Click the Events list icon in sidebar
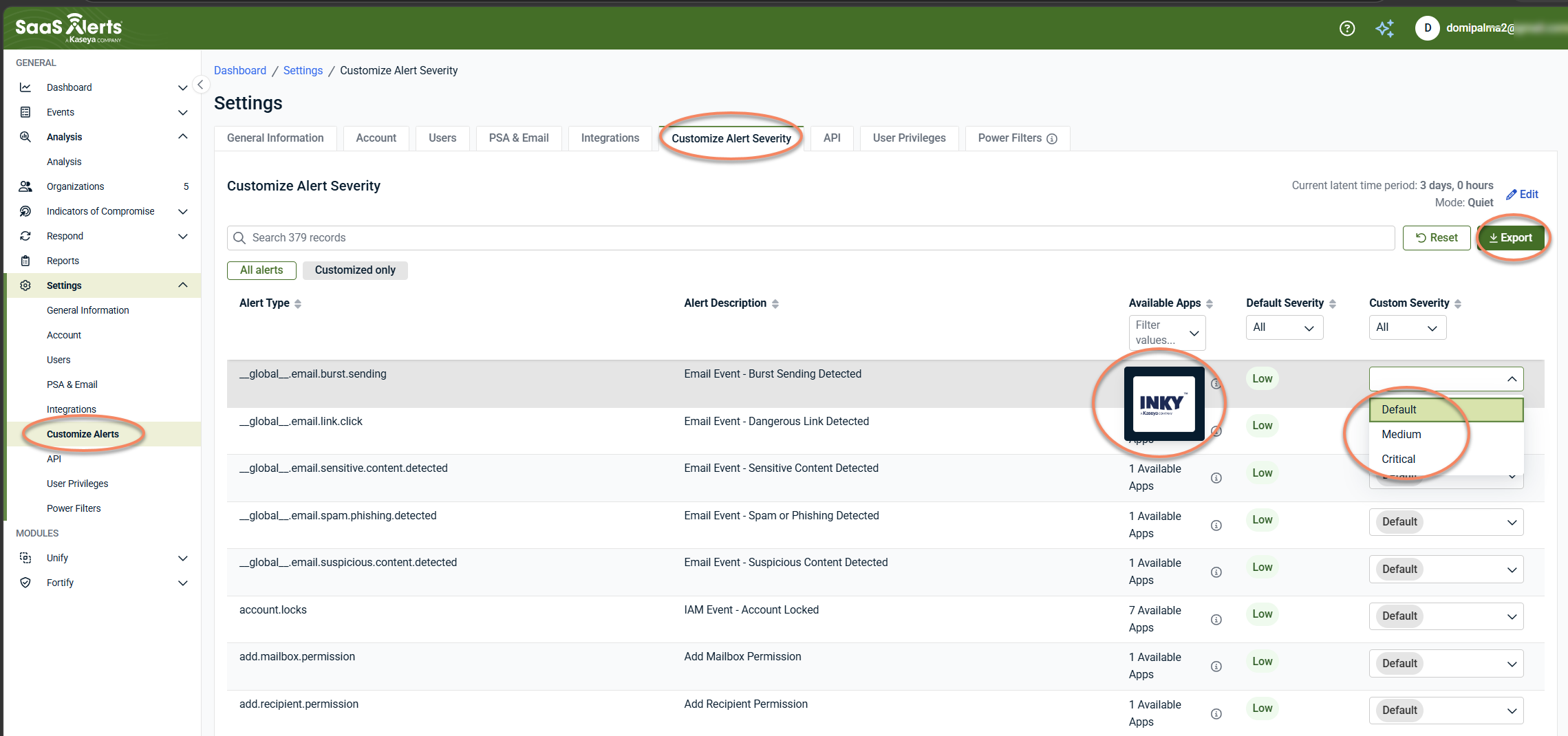Image resolution: width=1568 pixels, height=736 pixels. click(25, 112)
